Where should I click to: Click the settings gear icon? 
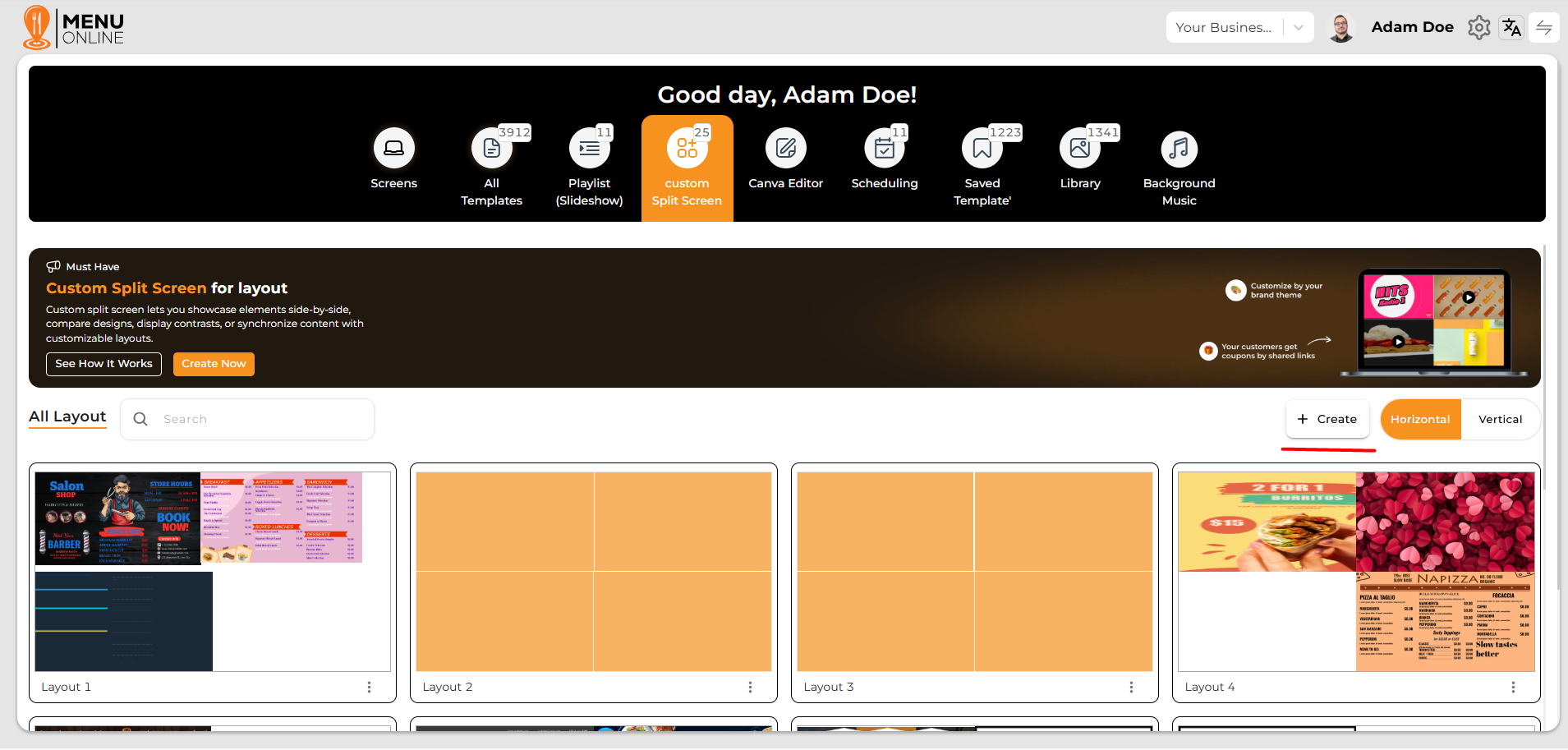1478,27
